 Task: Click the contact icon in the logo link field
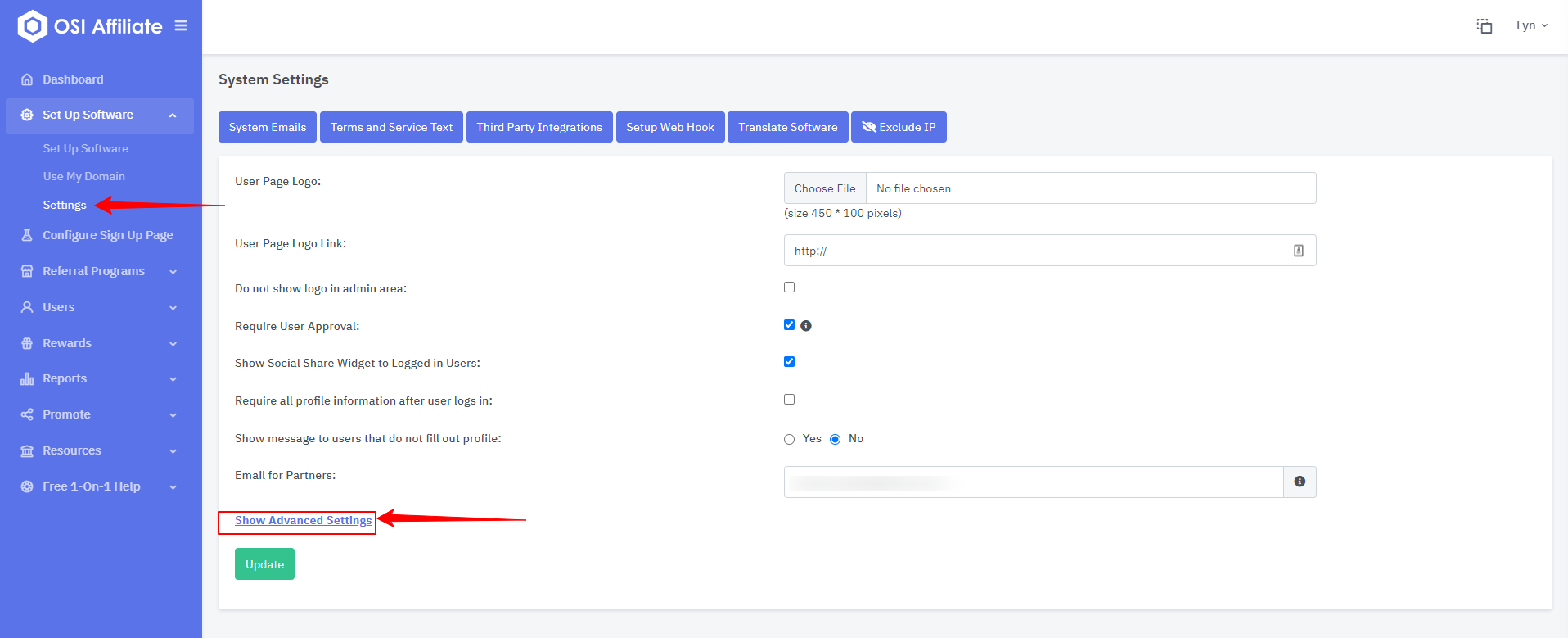[x=1299, y=251]
